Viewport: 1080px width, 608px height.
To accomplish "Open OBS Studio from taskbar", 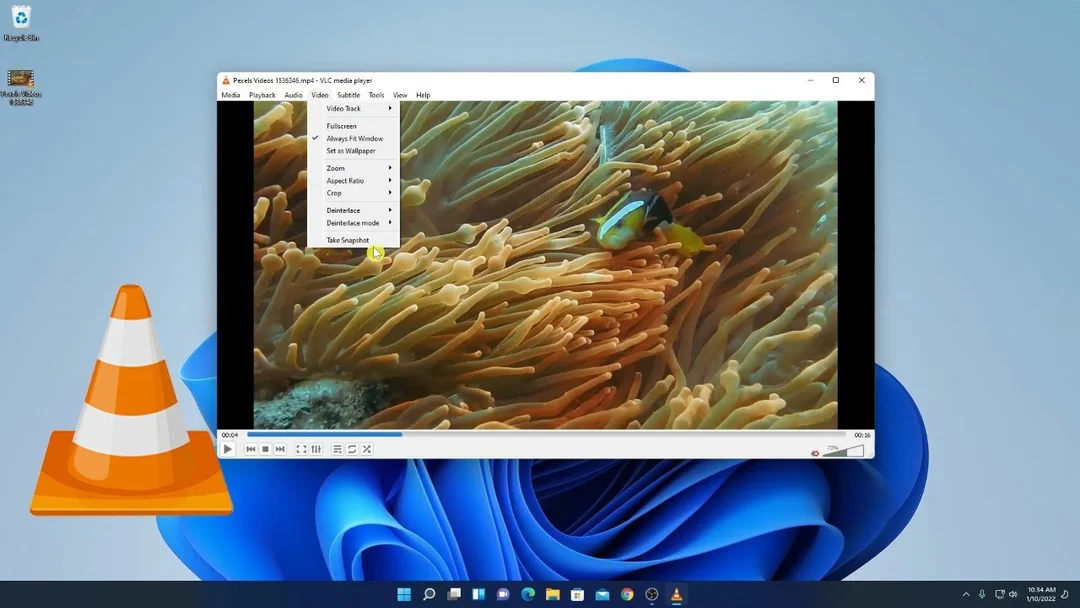I will pyautogui.click(x=652, y=594).
